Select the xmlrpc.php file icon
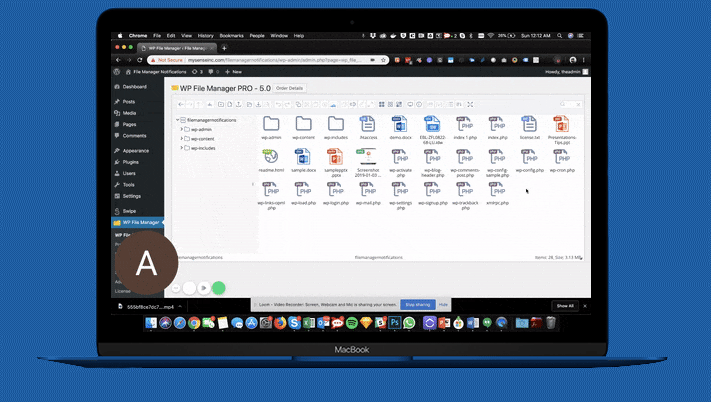 point(497,189)
